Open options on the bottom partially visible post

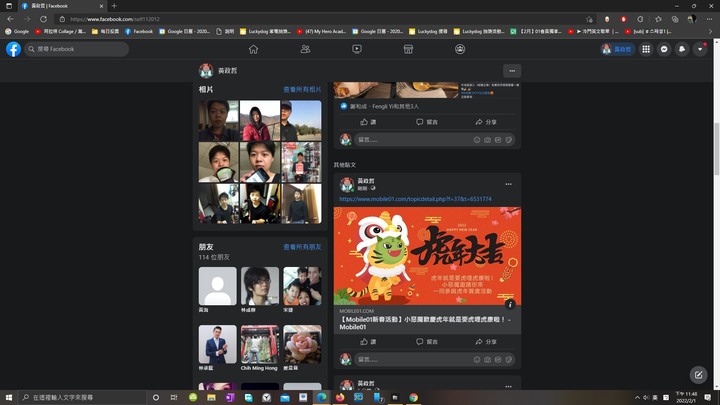point(508,387)
